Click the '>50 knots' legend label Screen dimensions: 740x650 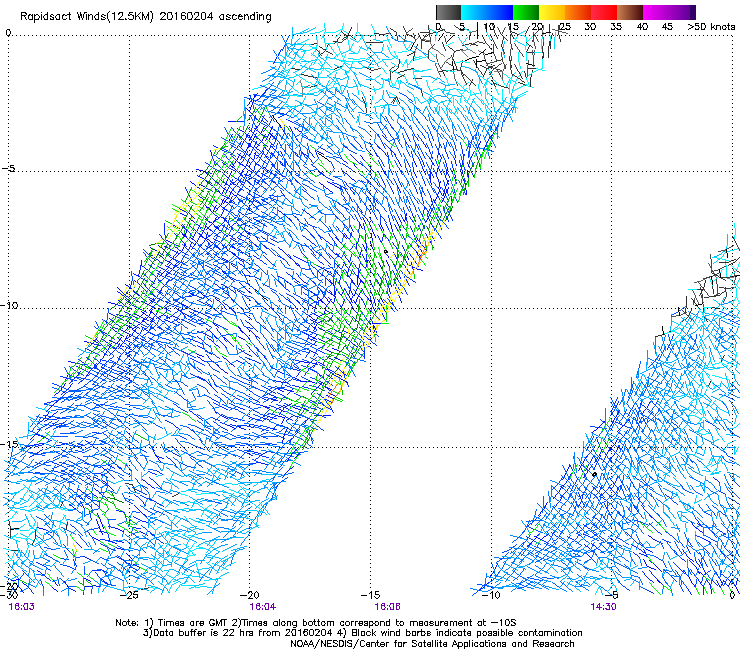pyautogui.click(x=711, y=26)
